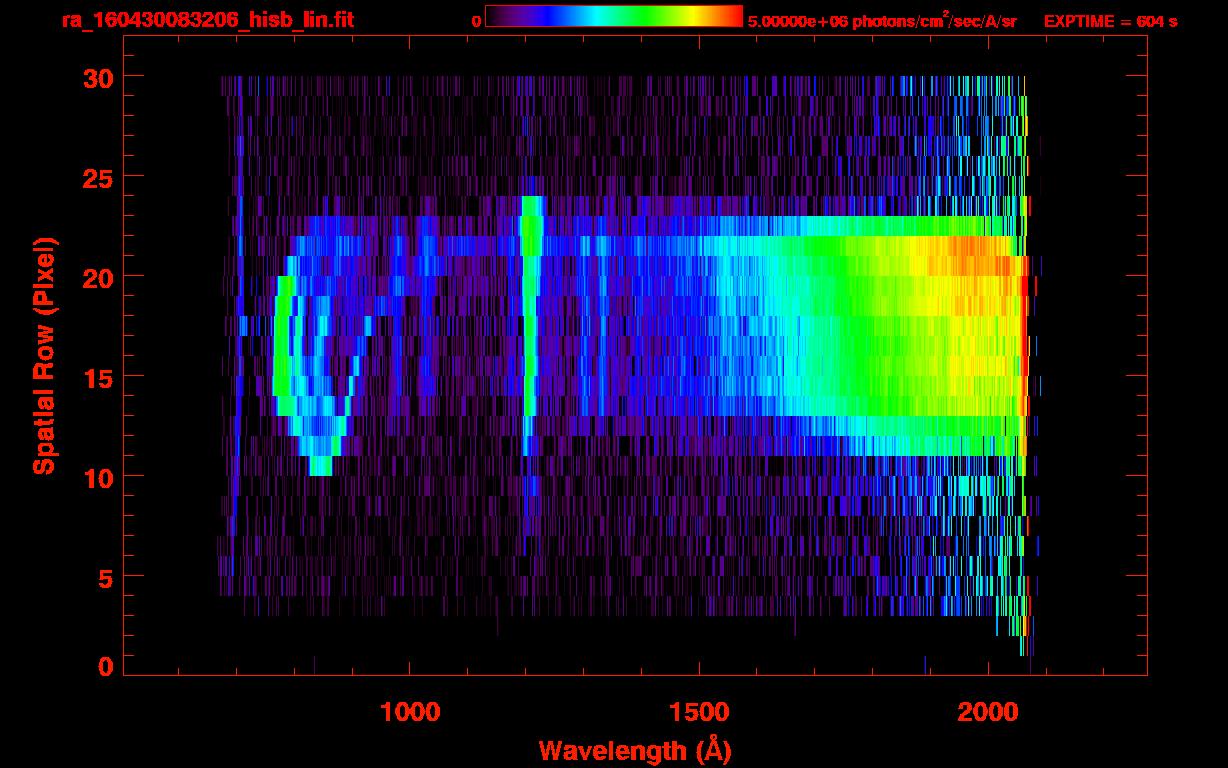Viewport: 1228px width, 768px height.
Task: Click the filename ra_160430083206_hisb_lin.fit title
Action: (207, 20)
